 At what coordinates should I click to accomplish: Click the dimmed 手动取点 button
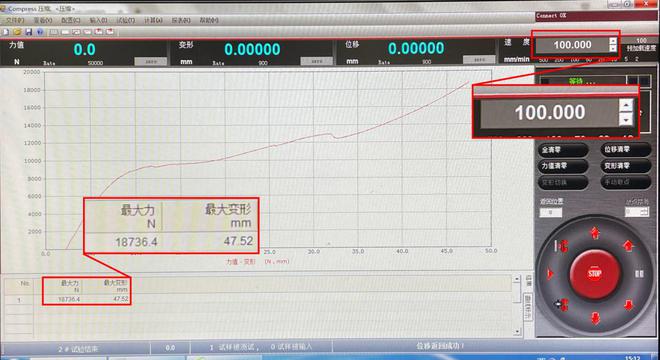coord(625,182)
